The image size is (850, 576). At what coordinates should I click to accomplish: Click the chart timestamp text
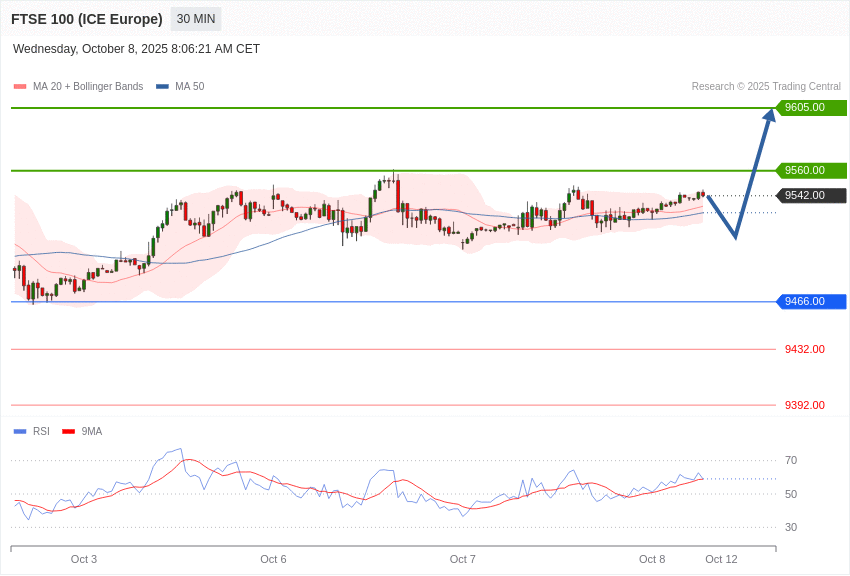[136, 49]
